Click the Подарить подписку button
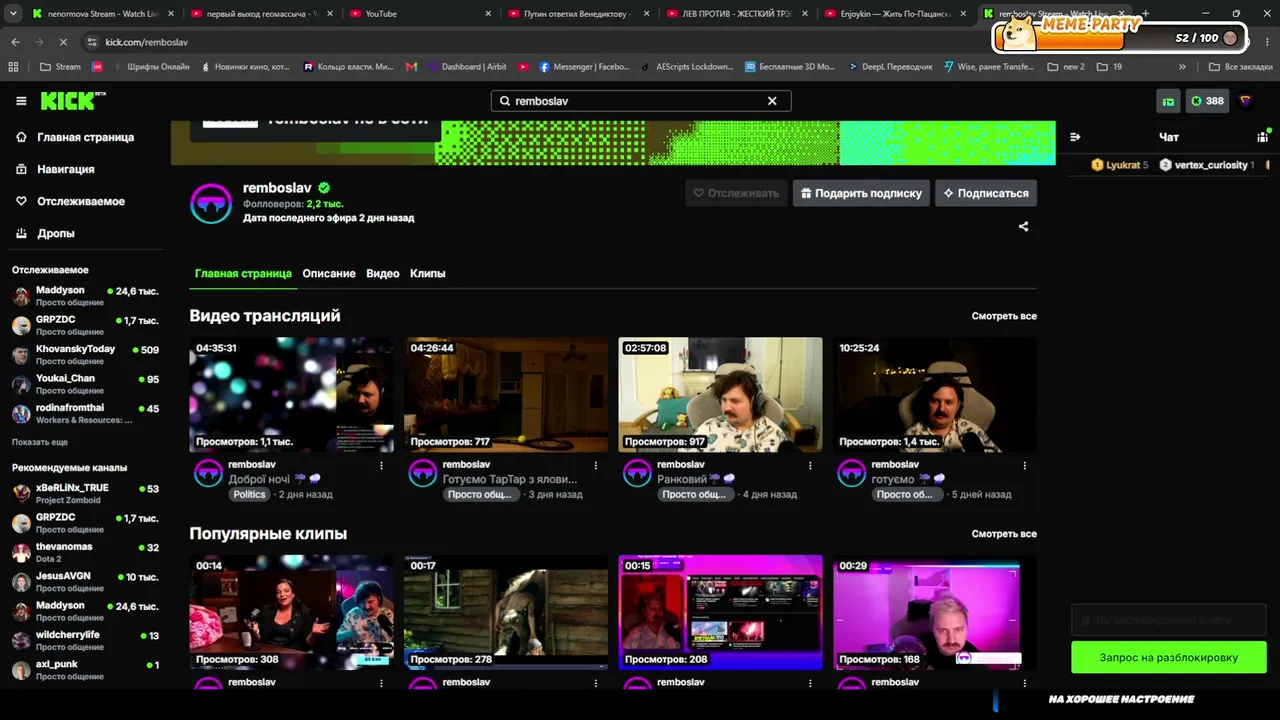The image size is (1280, 720). [x=861, y=193]
